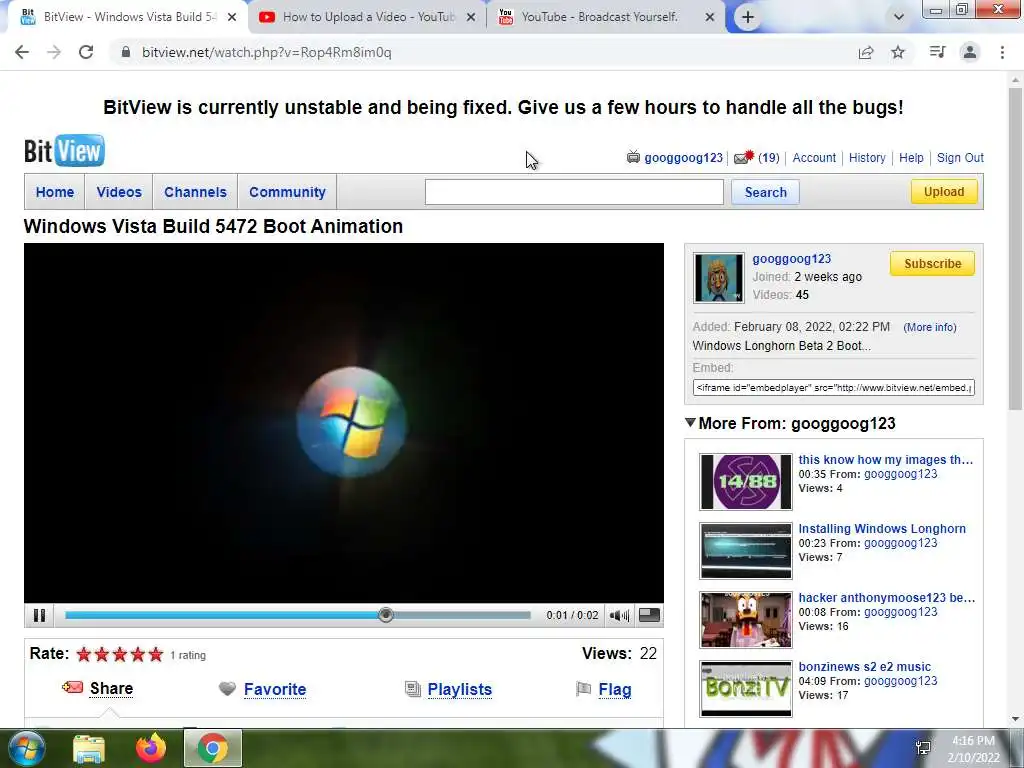Viewport: 1024px width, 768px height.
Task: Open the Installing Windows Longhorn thumbnail
Action: [746, 551]
